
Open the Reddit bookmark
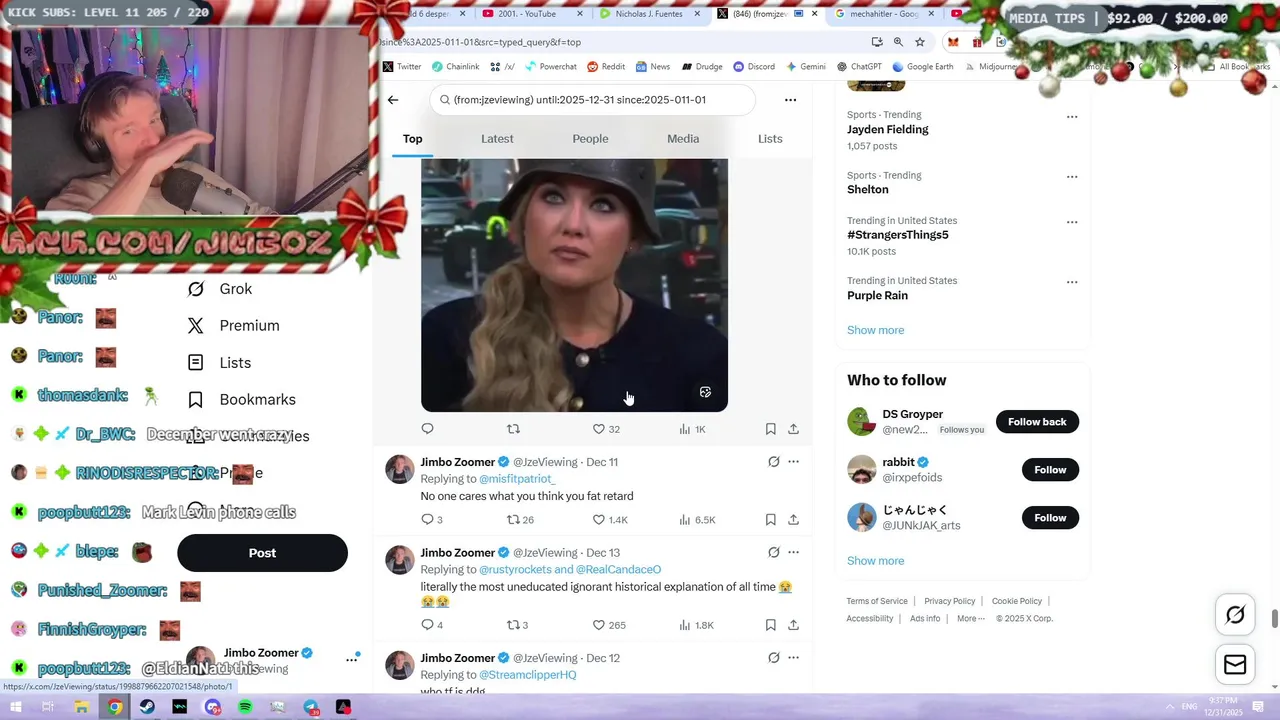point(606,67)
